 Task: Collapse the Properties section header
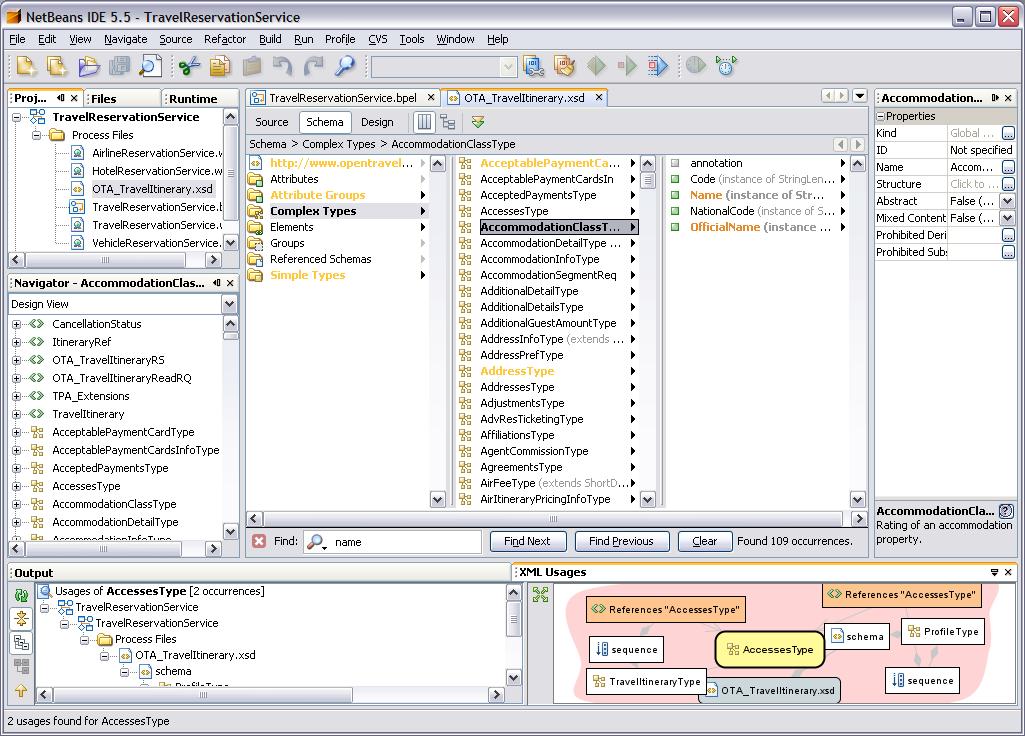881,116
